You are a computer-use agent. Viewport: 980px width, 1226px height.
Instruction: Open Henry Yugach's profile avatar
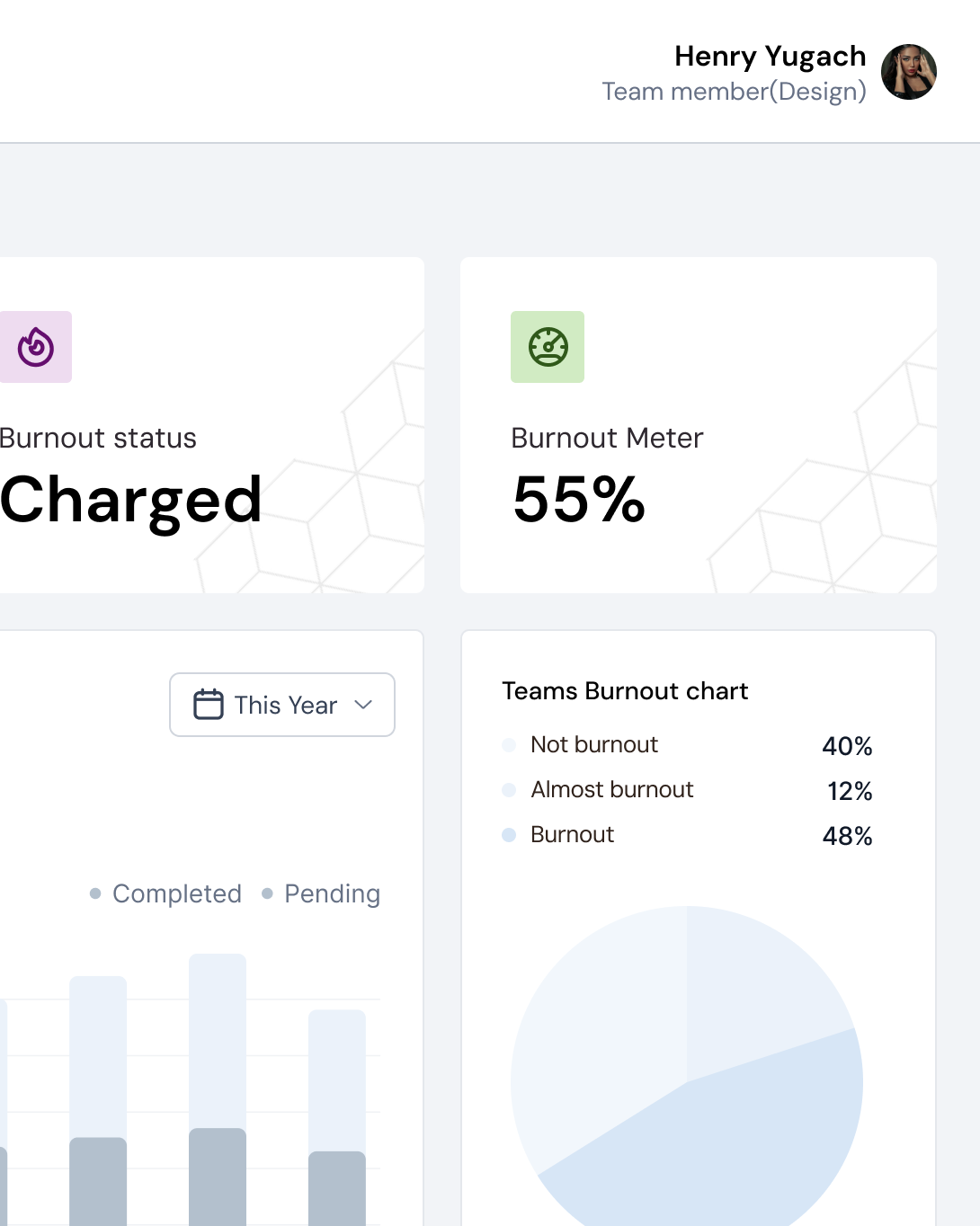pos(909,72)
